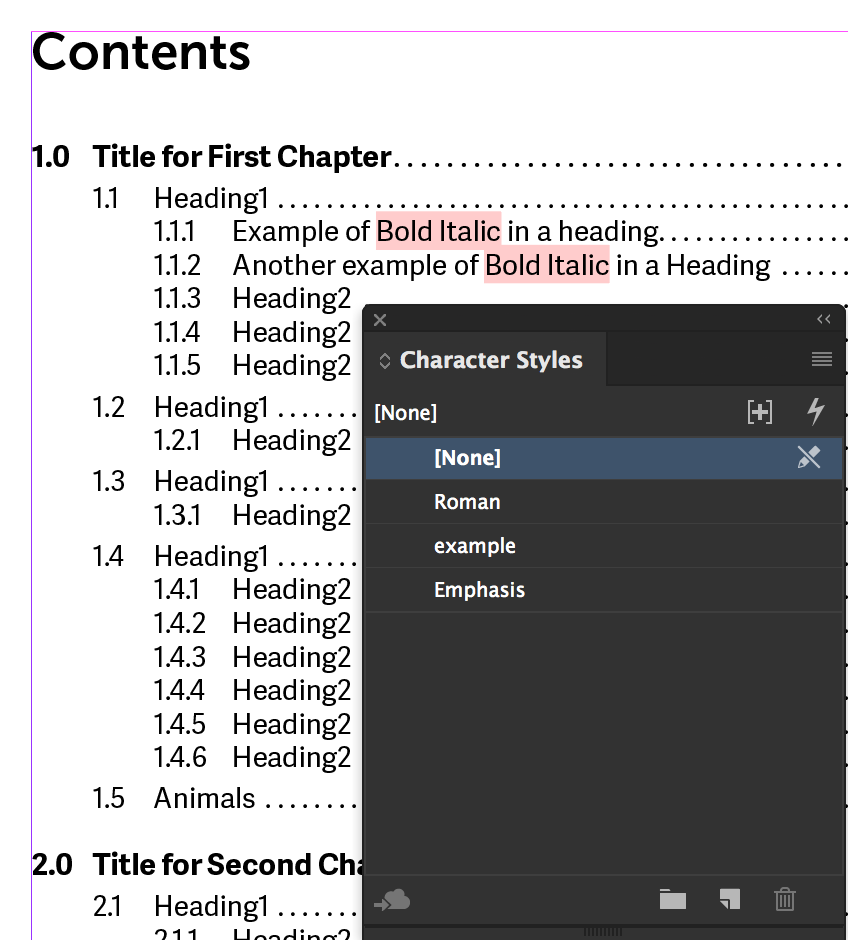
Task: Click the bracketed plus icon beside [None]
Action: click(x=760, y=411)
